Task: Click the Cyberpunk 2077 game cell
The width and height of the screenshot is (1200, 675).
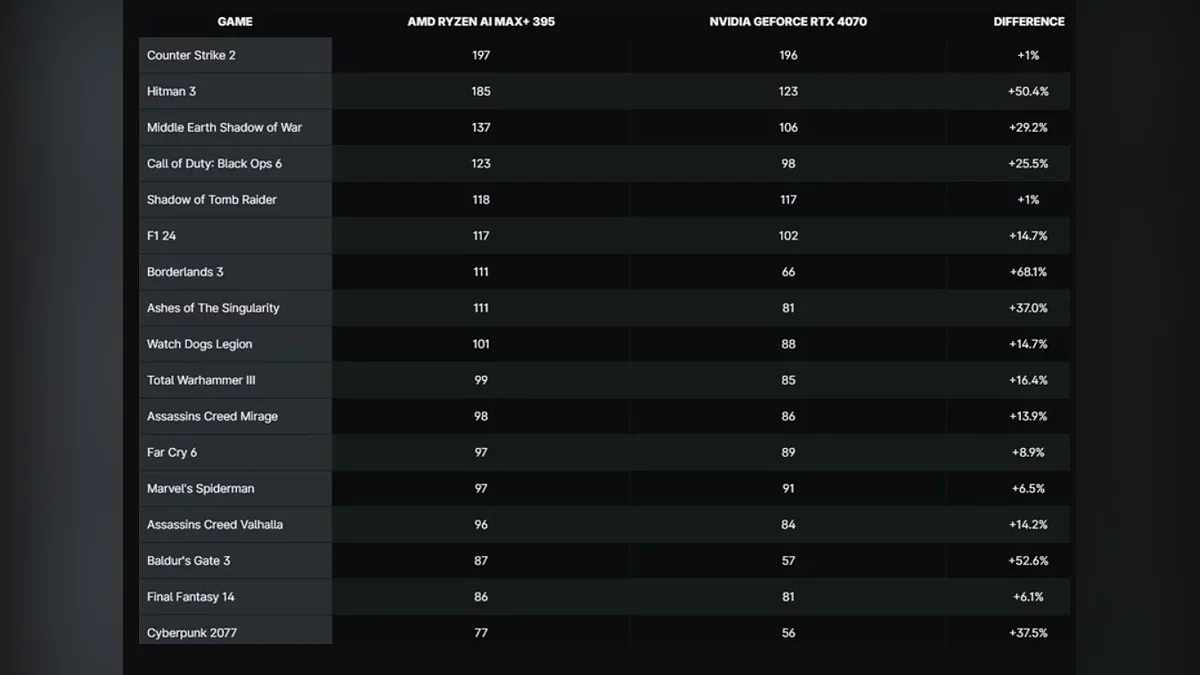Action: click(192, 633)
